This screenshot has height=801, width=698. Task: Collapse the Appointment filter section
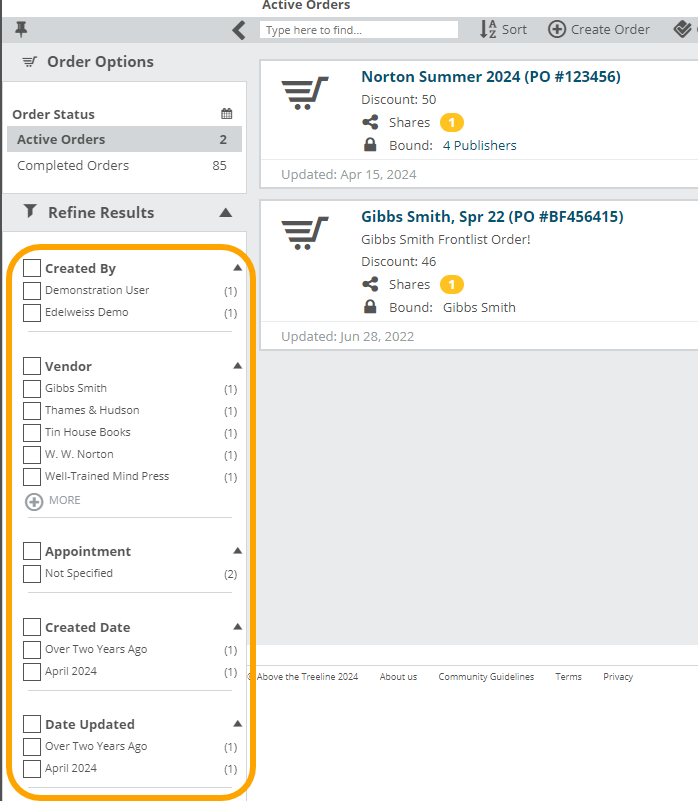click(237, 551)
